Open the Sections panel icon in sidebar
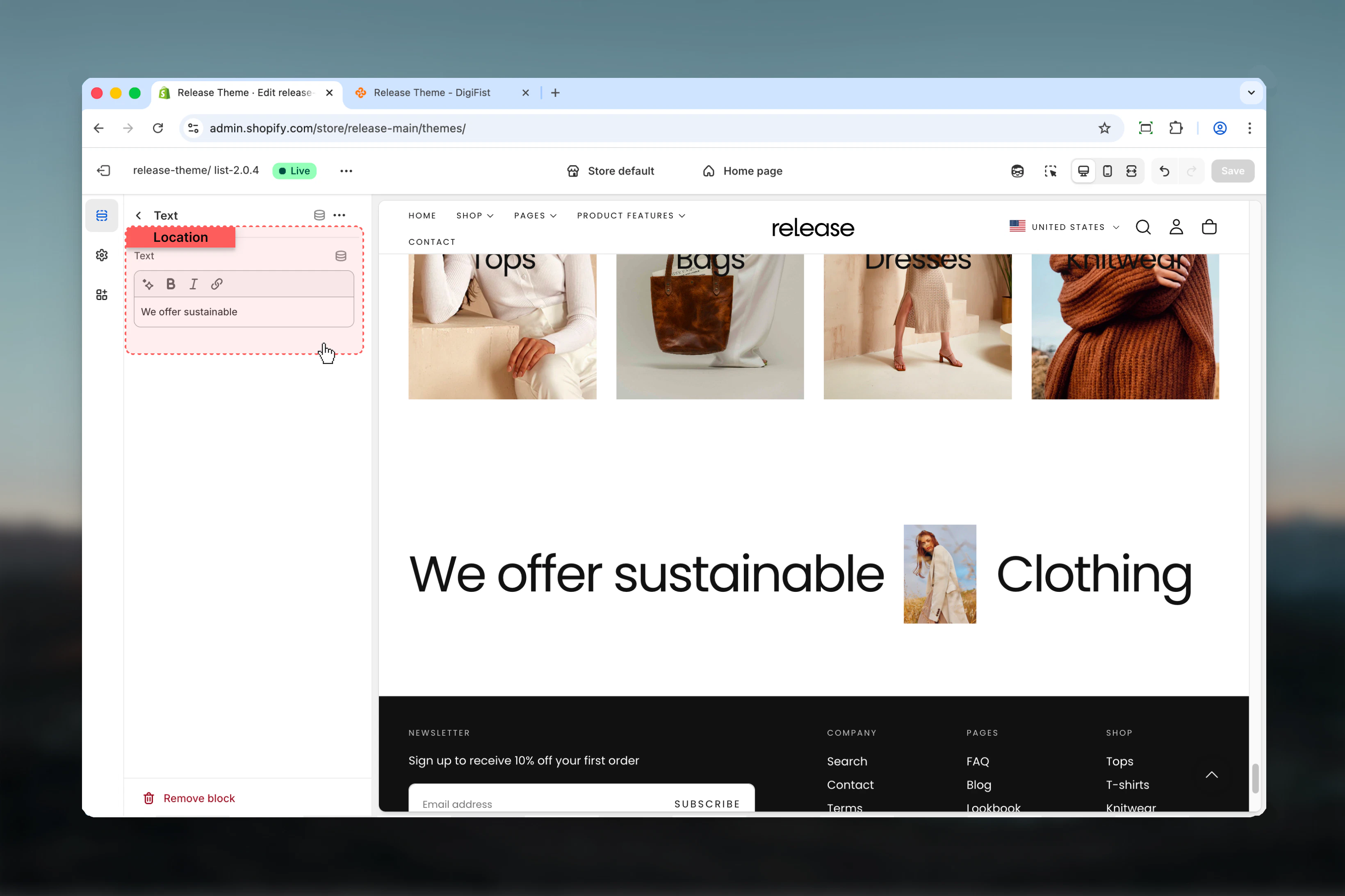 [x=102, y=216]
